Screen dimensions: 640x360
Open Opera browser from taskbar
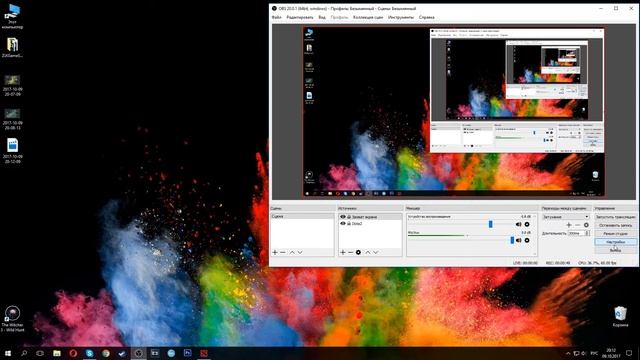[73, 353]
